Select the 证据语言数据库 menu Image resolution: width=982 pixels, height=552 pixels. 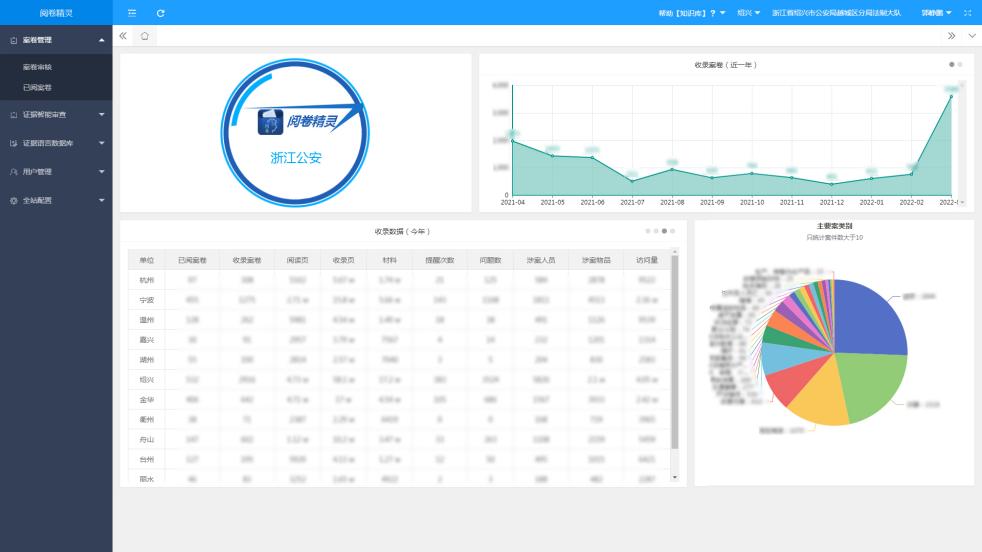(56, 143)
